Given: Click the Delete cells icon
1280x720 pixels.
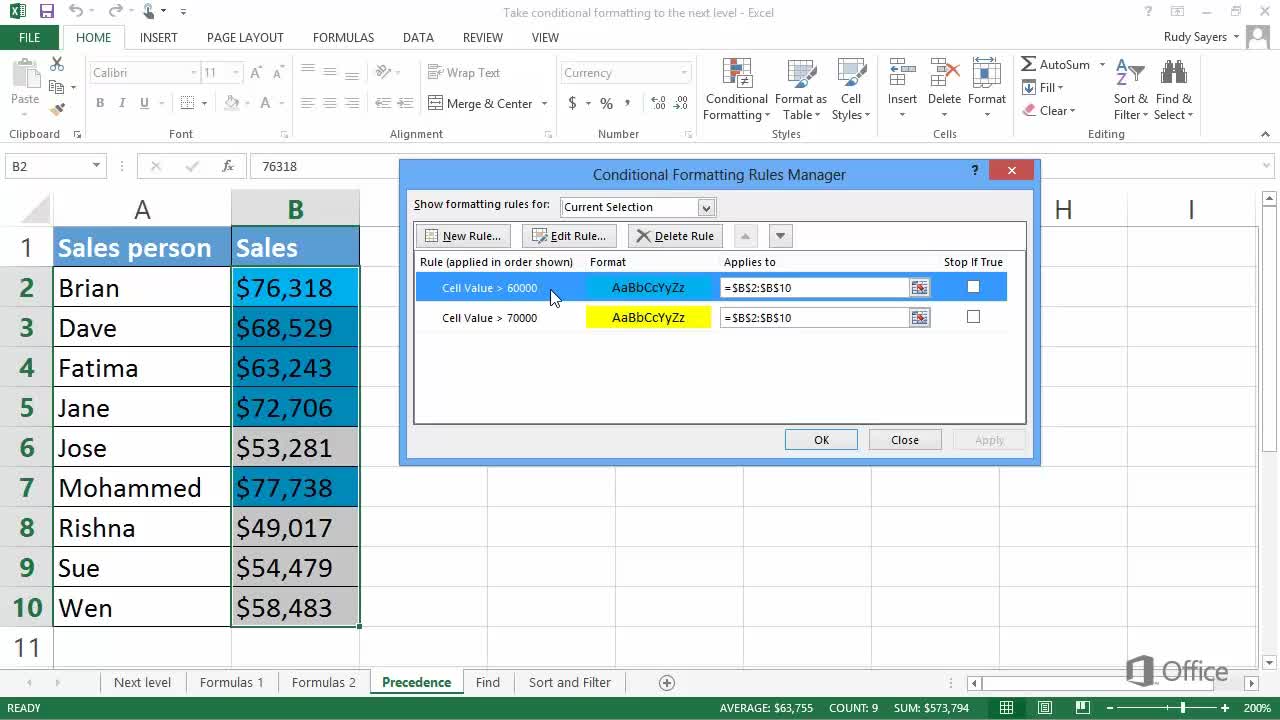Looking at the screenshot, I should click(944, 74).
